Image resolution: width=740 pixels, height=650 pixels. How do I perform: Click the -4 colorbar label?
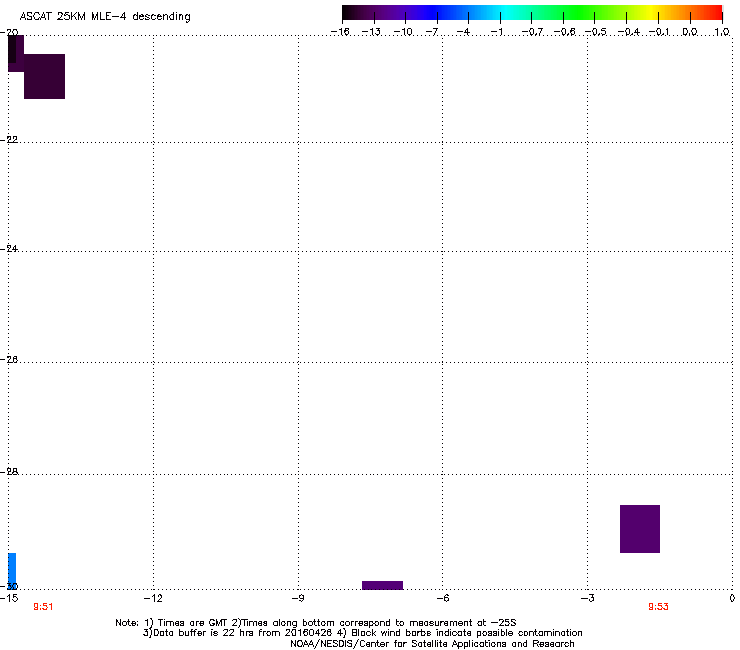463,32
